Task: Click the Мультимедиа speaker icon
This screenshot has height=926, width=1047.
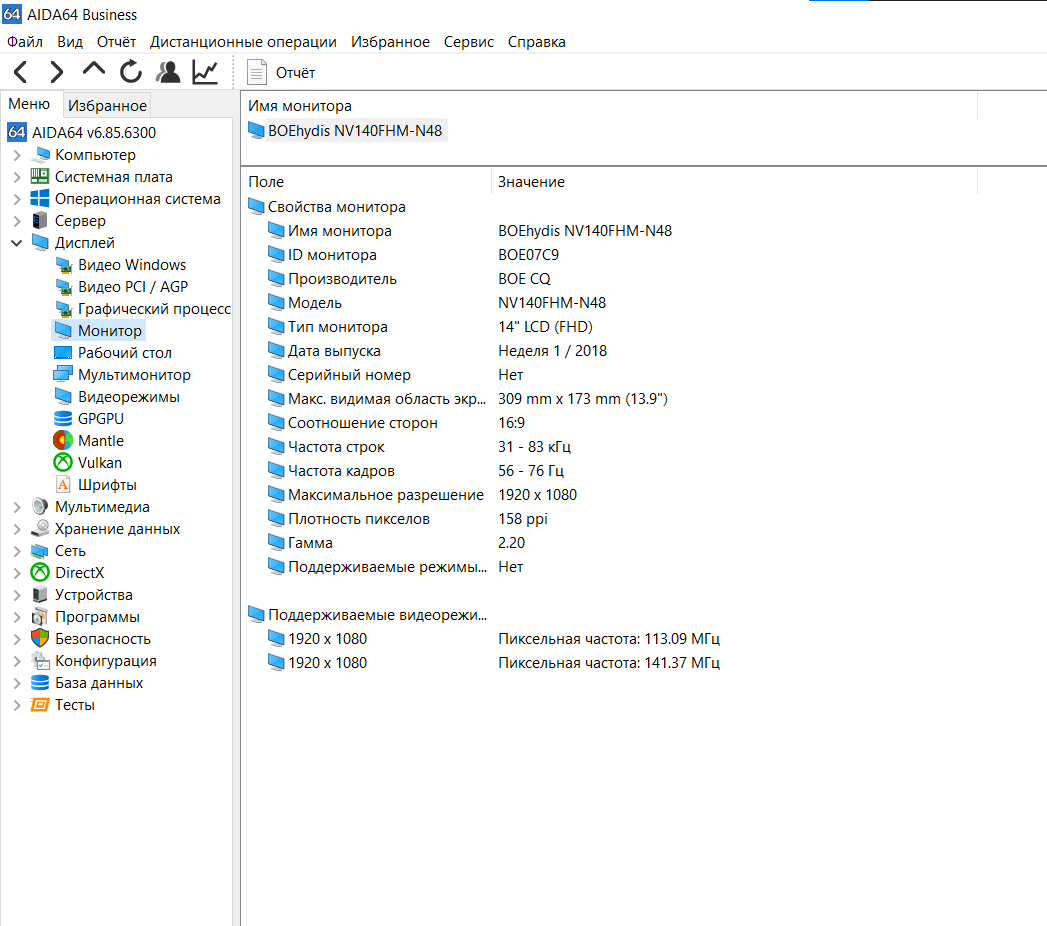Action: coord(40,507)
